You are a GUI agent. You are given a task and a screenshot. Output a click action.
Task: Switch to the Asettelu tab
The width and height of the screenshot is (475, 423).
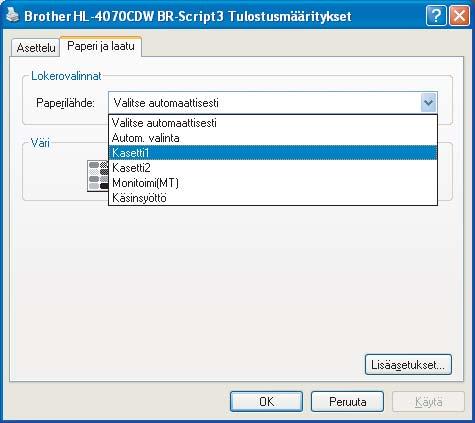coord(36,48)
